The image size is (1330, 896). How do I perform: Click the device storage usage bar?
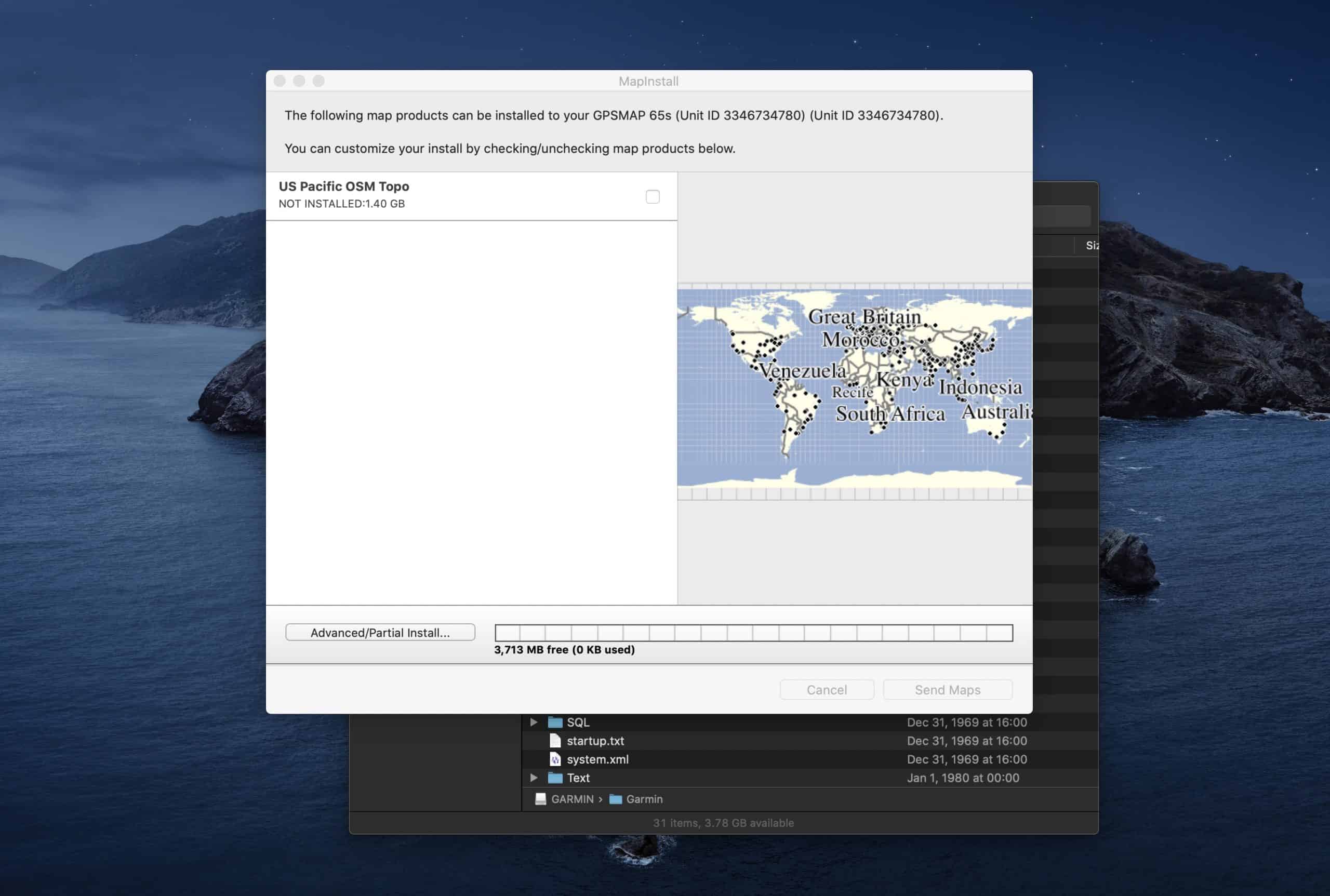pyautogui.click(x=753, y=633)
